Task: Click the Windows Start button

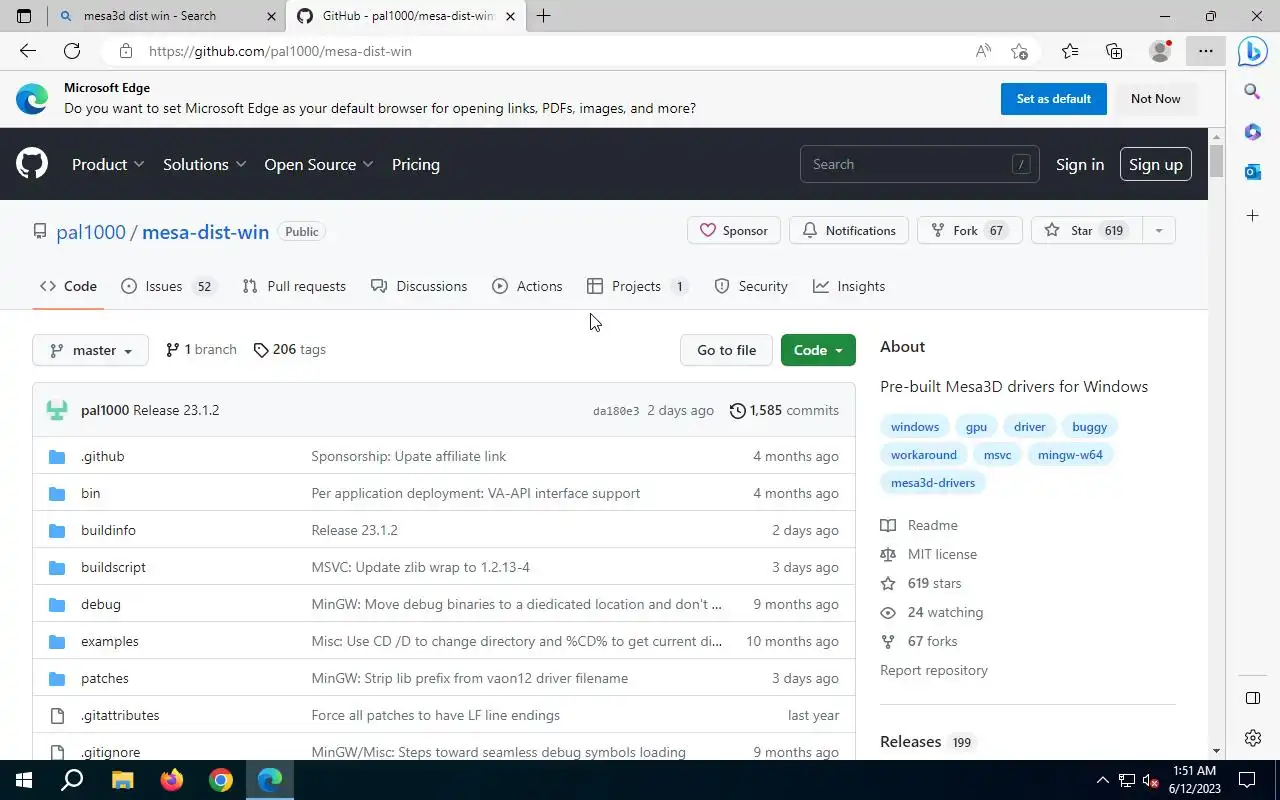Action: point(24,780)
